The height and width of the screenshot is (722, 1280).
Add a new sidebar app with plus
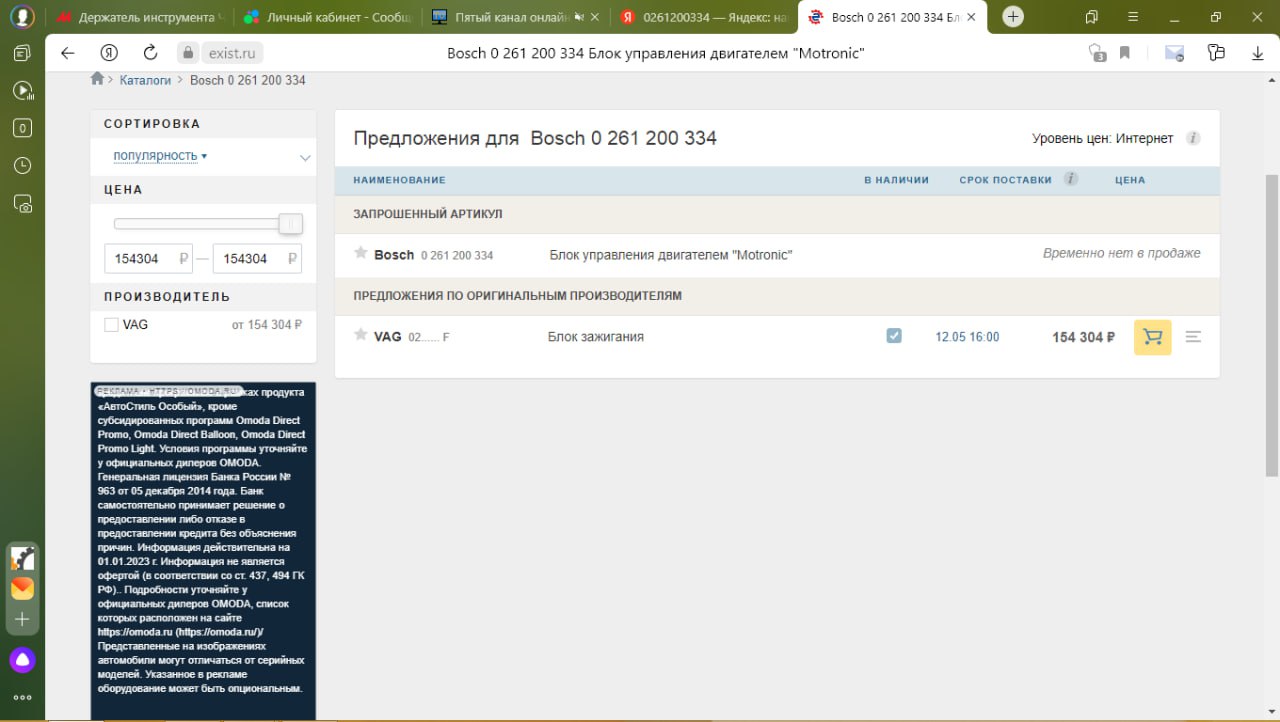click(22, 620)
